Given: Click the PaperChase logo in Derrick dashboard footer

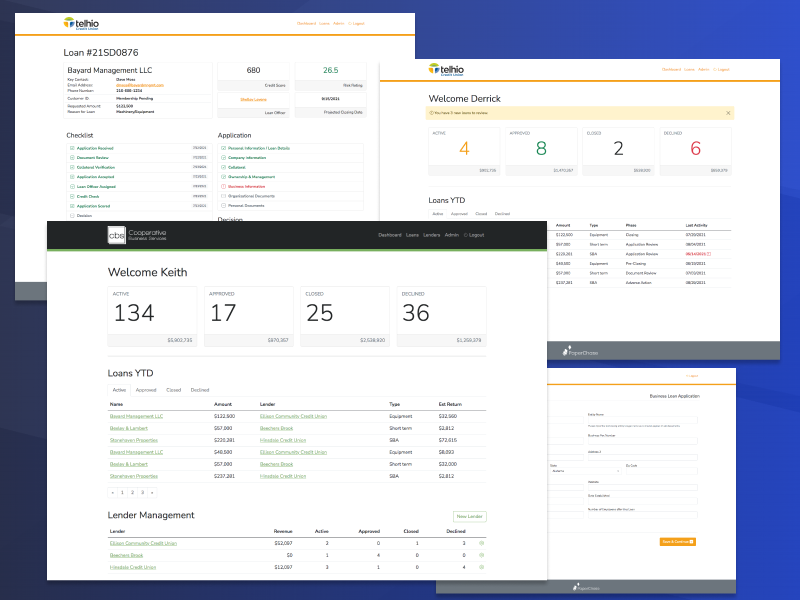Looking at the screenshot, I should tap(580, 352).
